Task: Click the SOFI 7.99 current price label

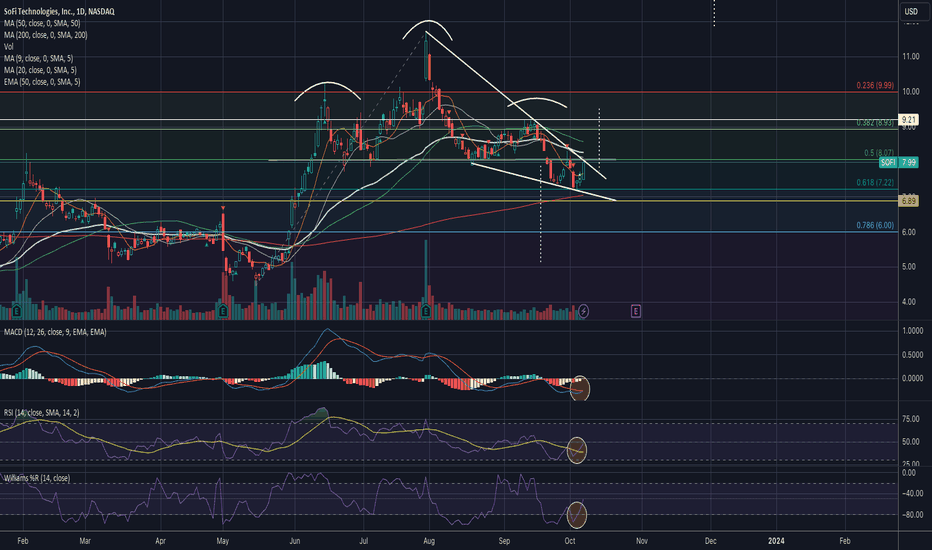Action: (899, 162)
